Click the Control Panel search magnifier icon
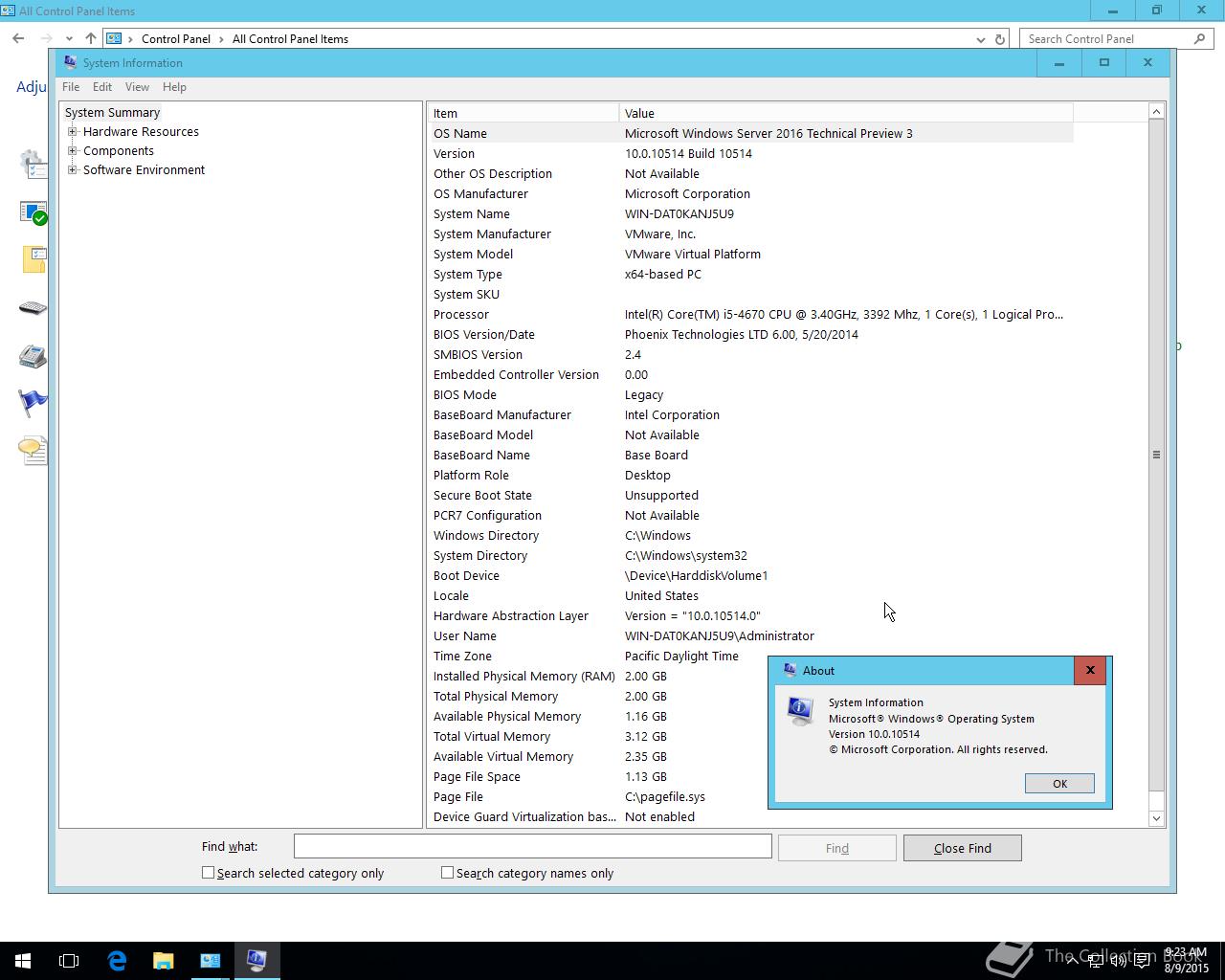This screenshot has height=980, width=1225. coord(1199,38)
